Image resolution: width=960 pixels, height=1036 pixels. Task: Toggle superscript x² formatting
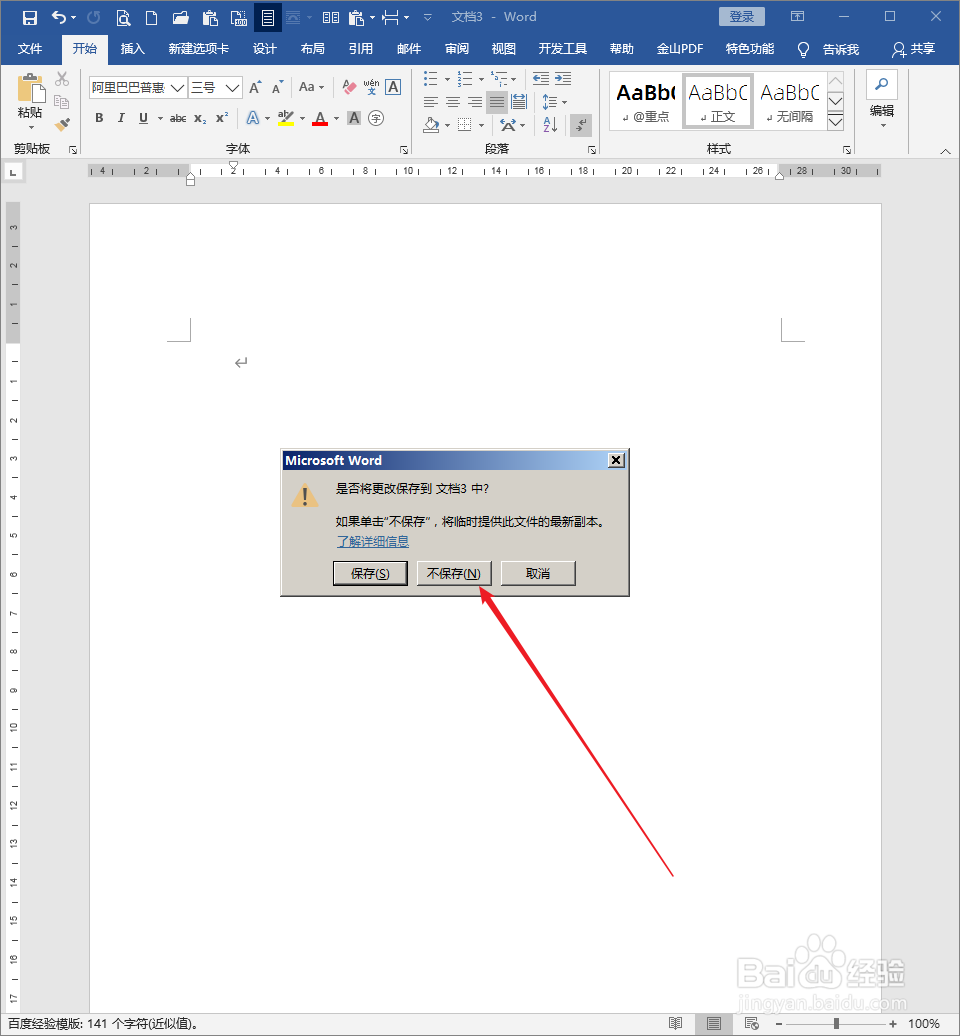coord(222,118)
